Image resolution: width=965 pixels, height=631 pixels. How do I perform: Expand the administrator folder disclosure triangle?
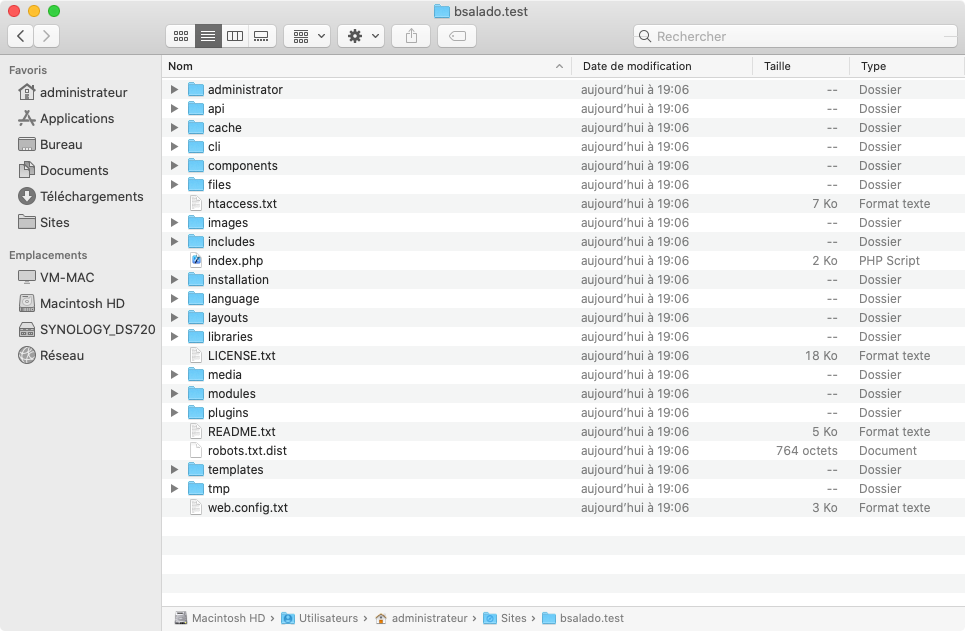coord(175,90)
